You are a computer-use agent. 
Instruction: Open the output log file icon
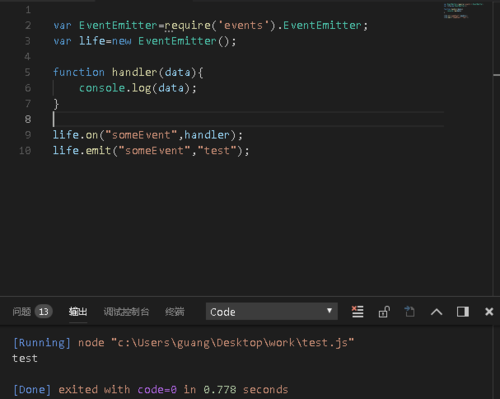click(410, 312)
